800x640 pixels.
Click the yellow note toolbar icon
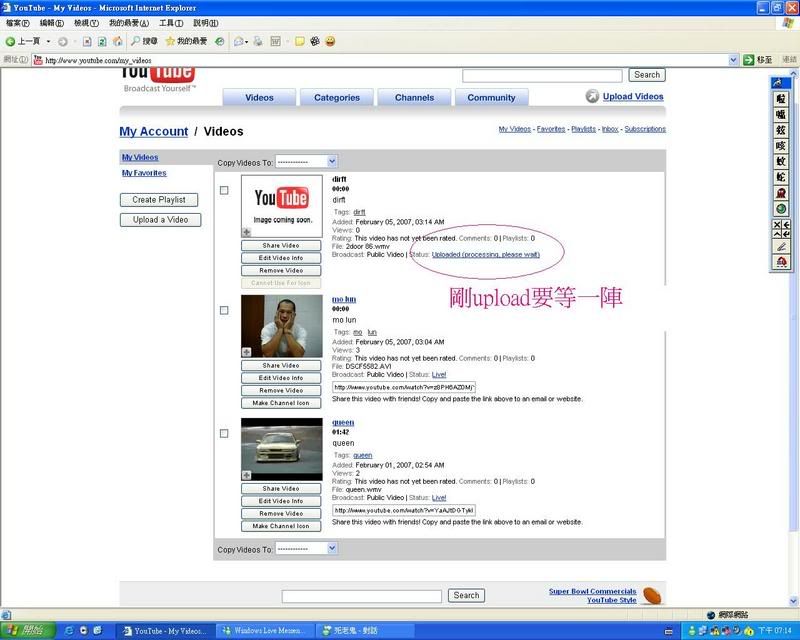pos(300,41)
